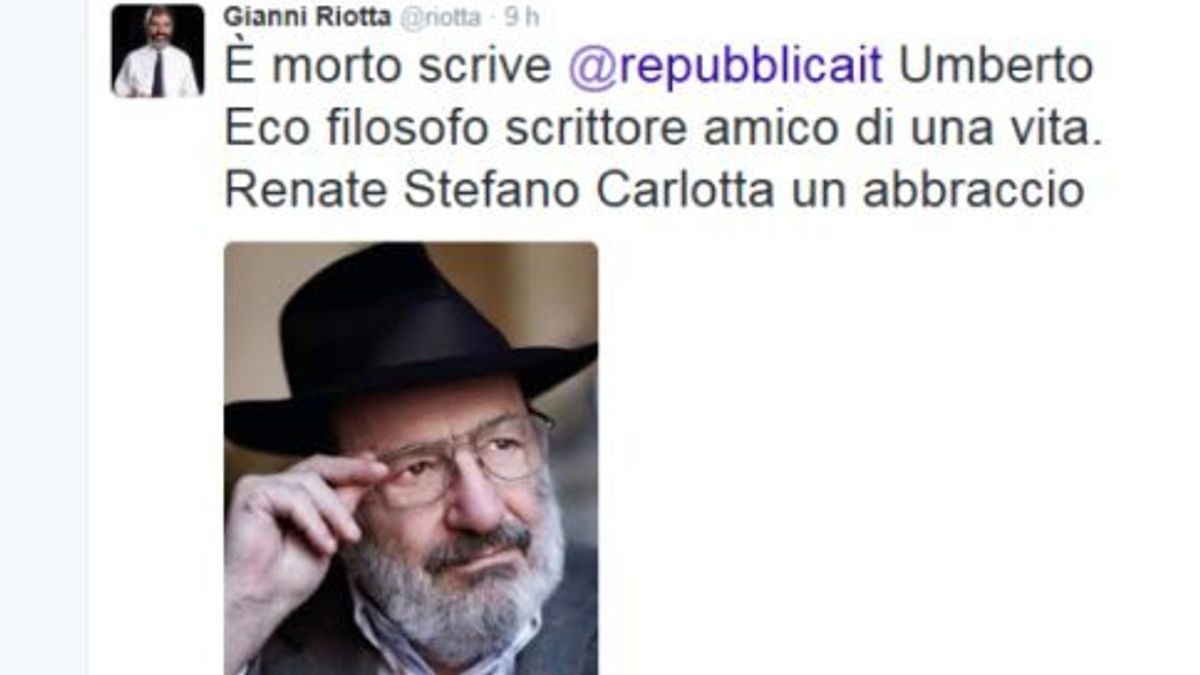Screen dimensions: 1200x675
Task: Click the word "Umberto" in the tweet
Action: point(996,66)
